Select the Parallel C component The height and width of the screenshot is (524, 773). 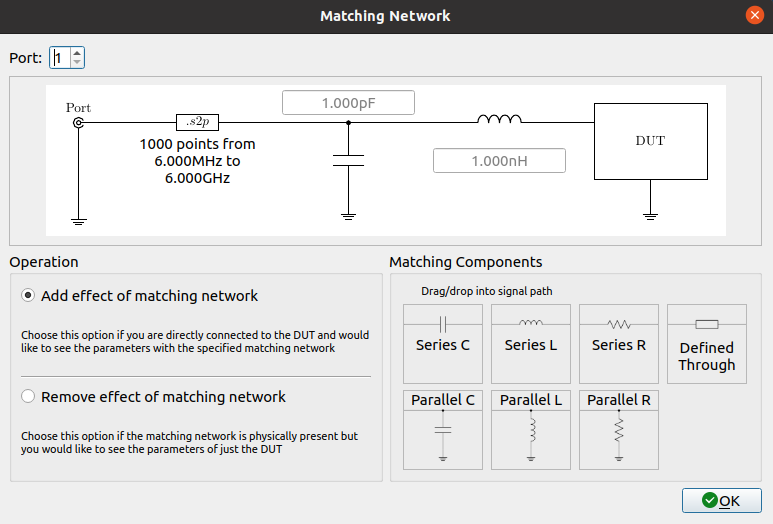(443, 429)
